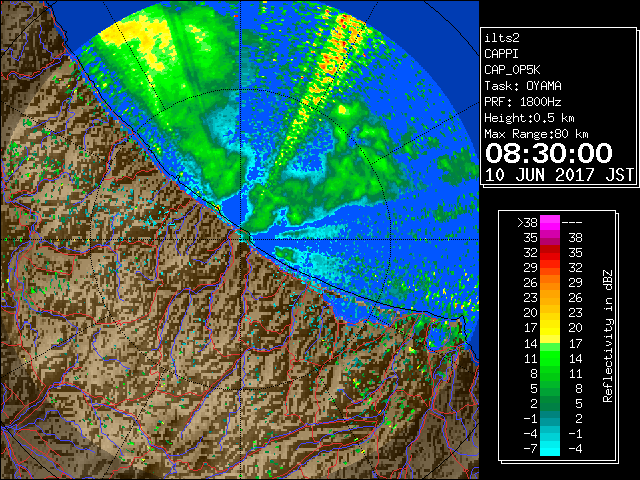Viewport: 640px width, 480px height.
Task: Pick the green 8–11 dBZ swatch
Action: click(550, 373)
